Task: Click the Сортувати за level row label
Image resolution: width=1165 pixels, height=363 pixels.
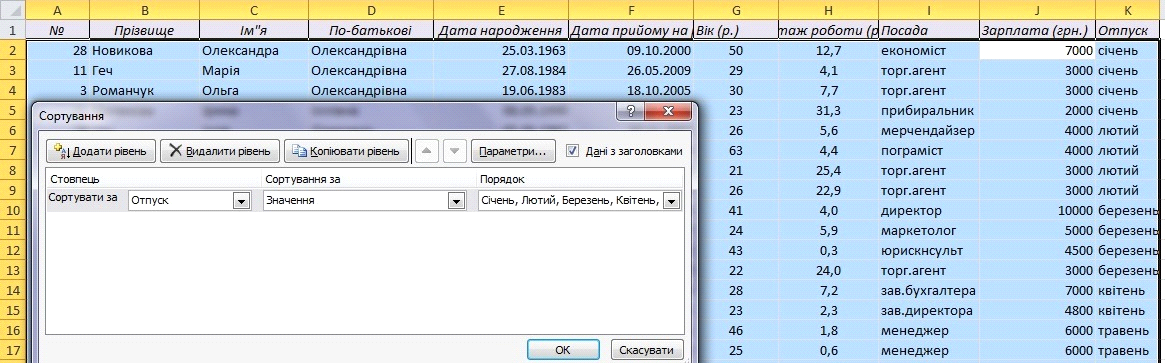Action: [82, 197]
